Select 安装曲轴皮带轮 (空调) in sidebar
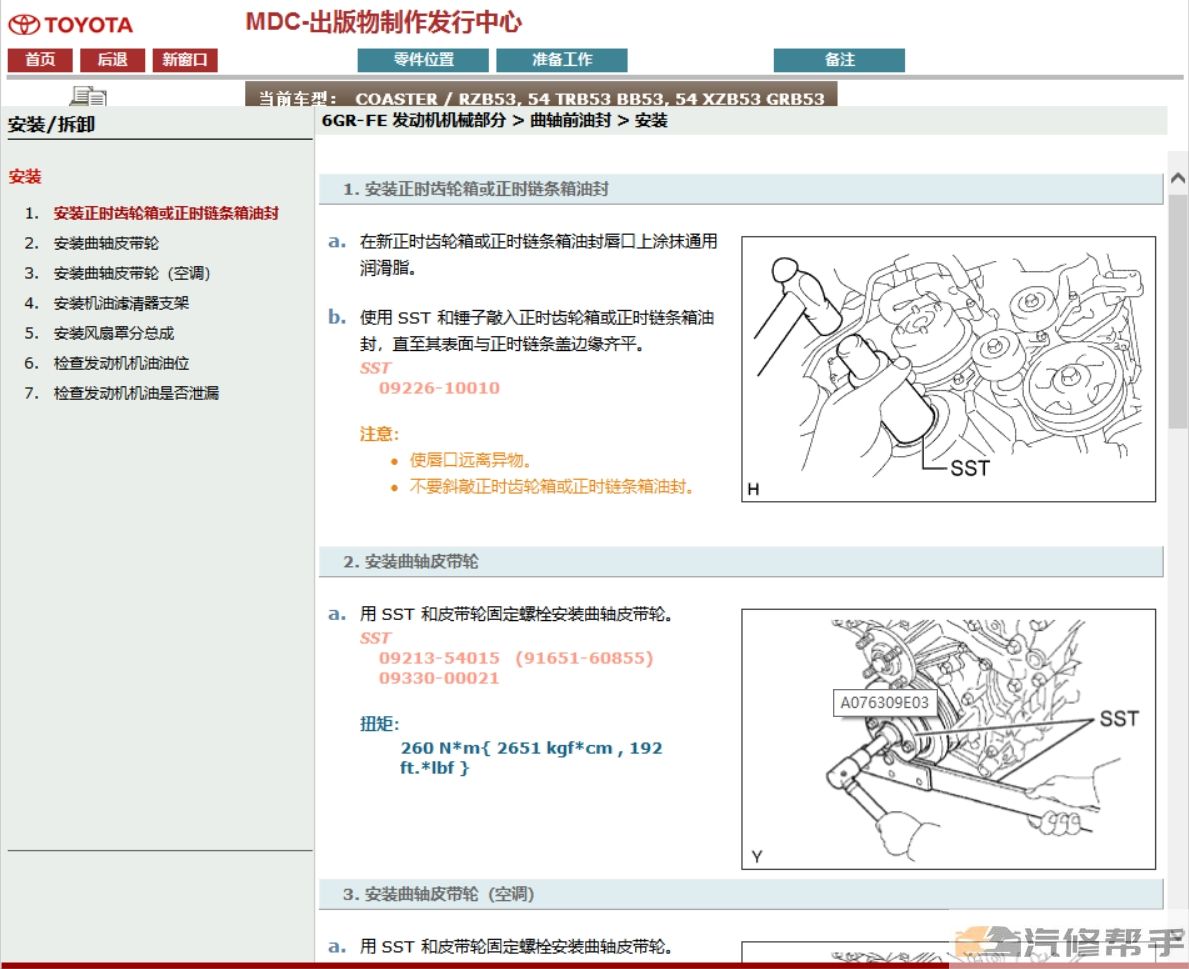Viewport: 1189px width, 969px height. click(x=132, y=273)
